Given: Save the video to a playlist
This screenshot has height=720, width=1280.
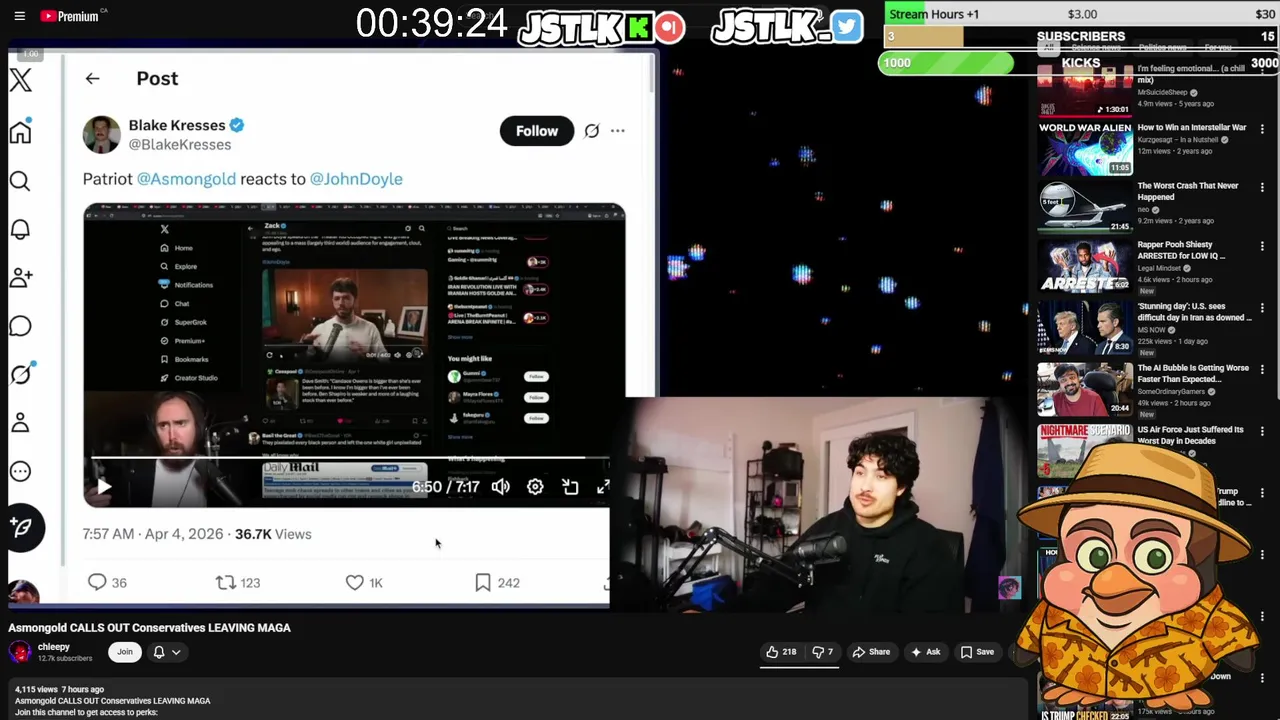Looking at the screenshot, I should (977, 652).
